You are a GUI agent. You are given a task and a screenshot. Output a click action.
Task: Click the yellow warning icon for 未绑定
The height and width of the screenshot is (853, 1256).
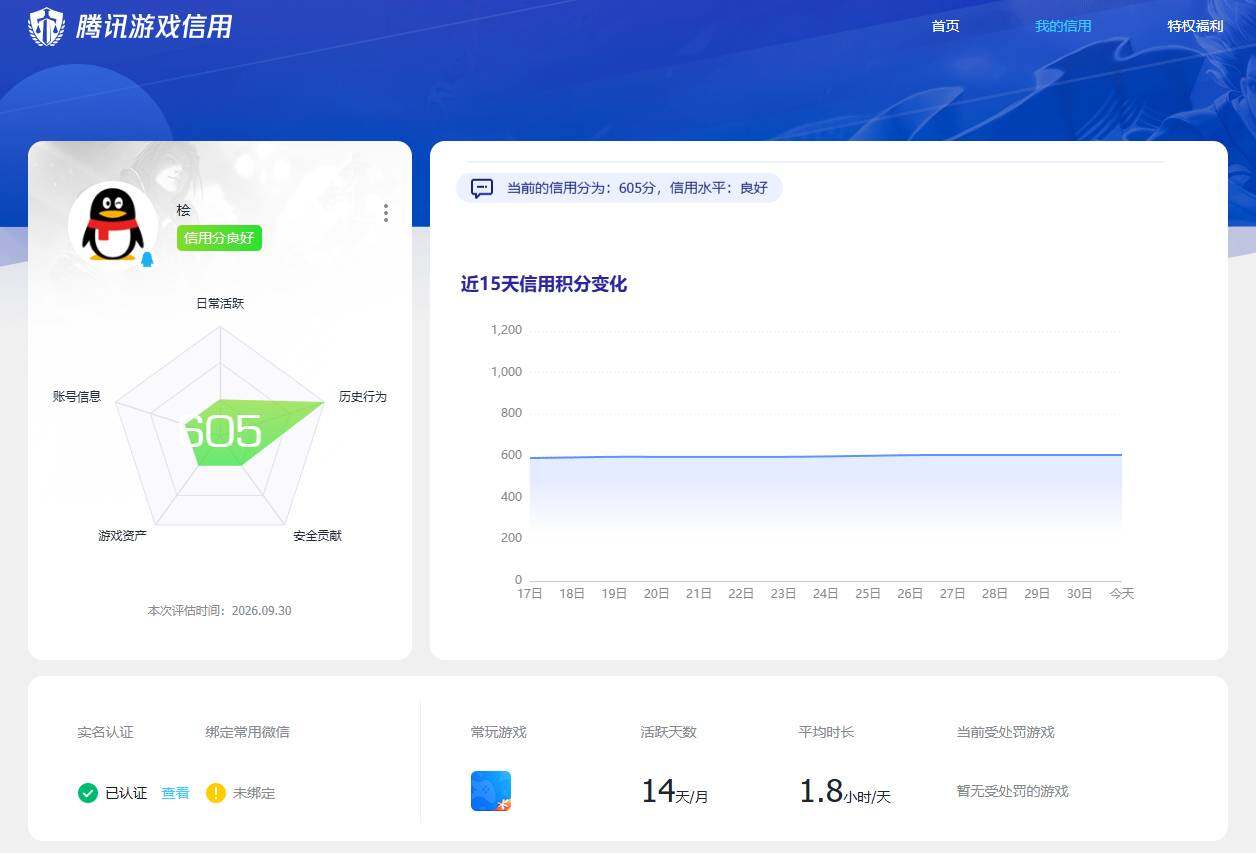(216, 793)
